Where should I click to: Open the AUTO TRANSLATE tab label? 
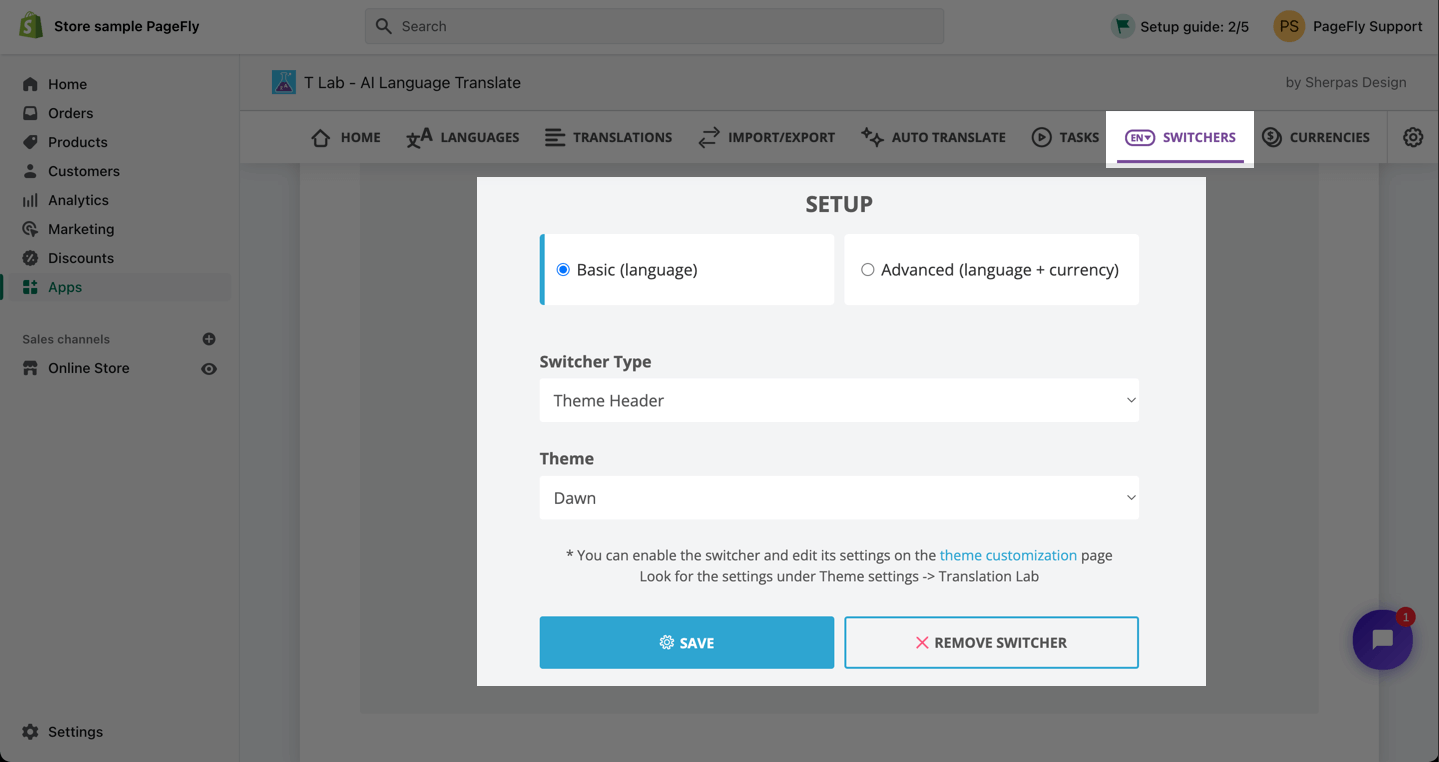[x=949, y=137]
